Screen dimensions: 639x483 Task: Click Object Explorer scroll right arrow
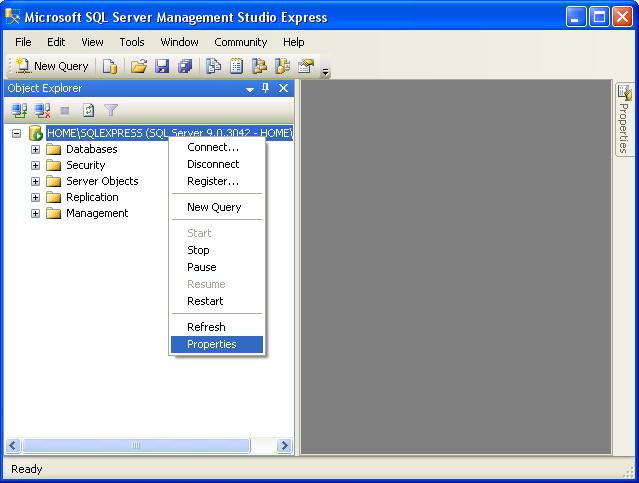284,446
